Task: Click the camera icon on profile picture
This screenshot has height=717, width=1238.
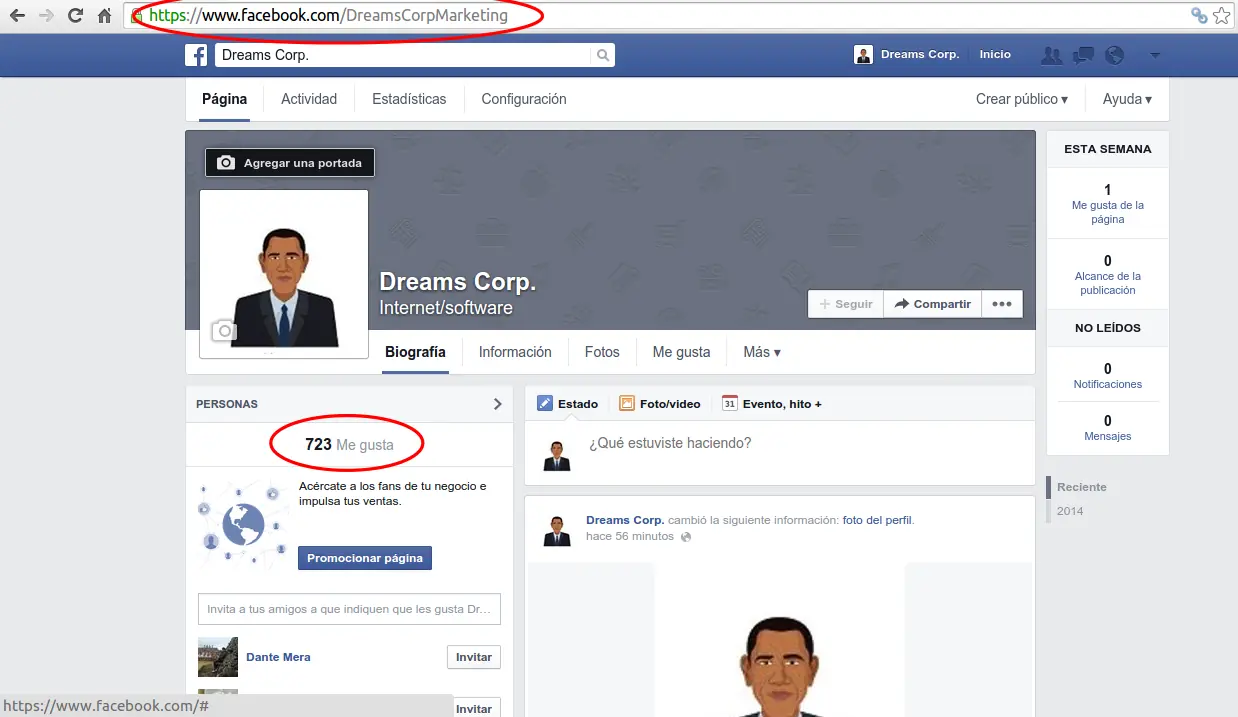Action: coord(225,330)
